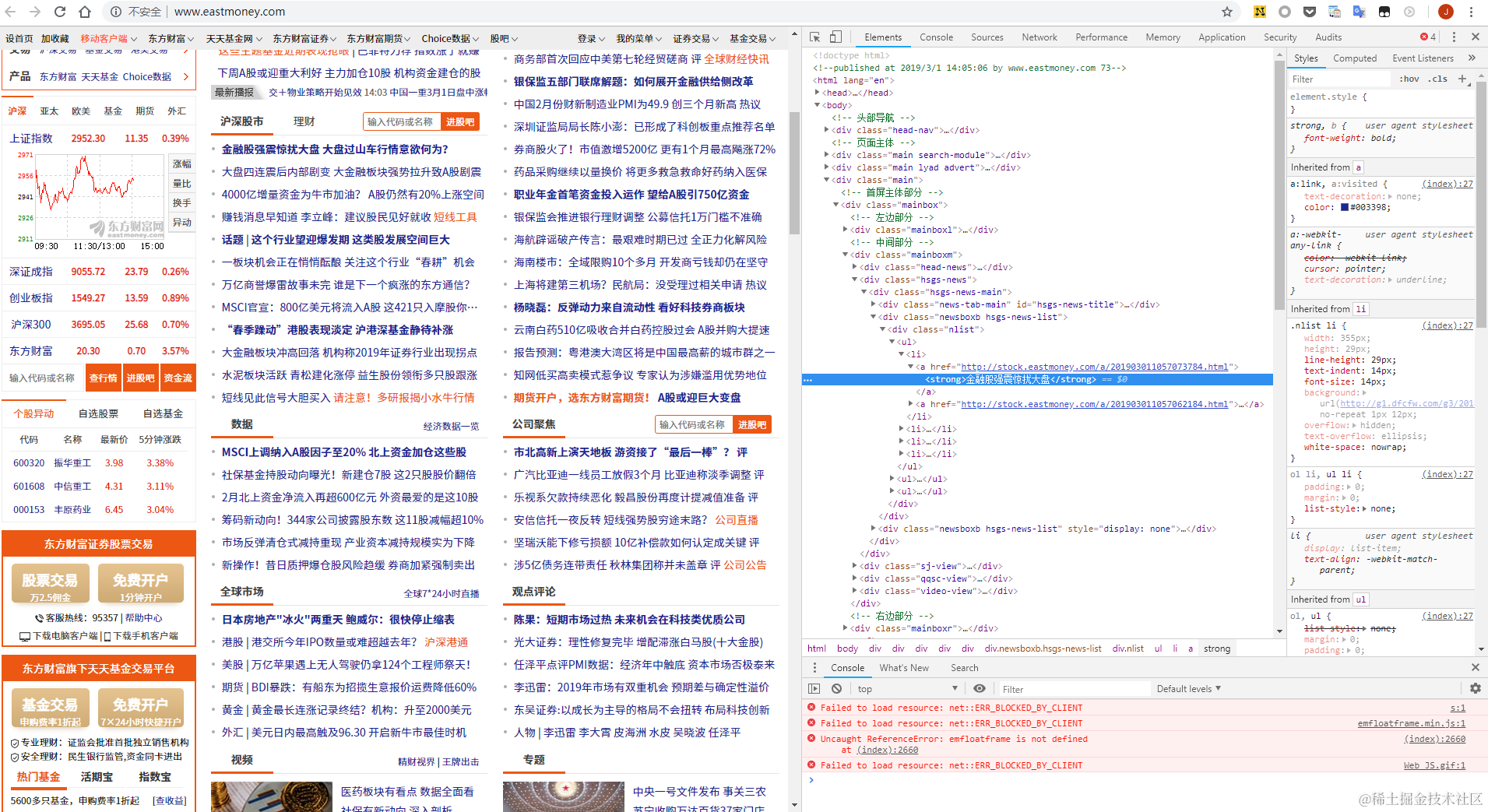Click the #003398 color swatch
Screen dimensions: 1488x812
pyautogui.click(x=1344, y=207)
